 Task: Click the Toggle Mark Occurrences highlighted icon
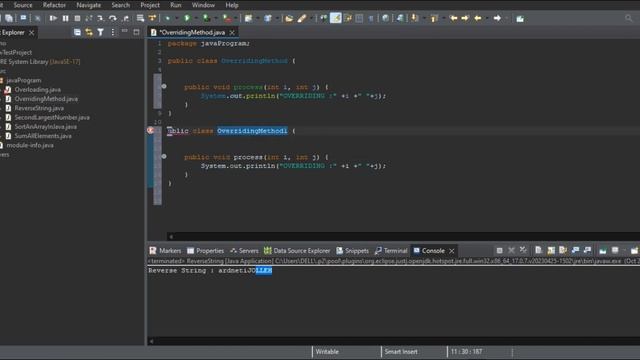click(336, 18)
